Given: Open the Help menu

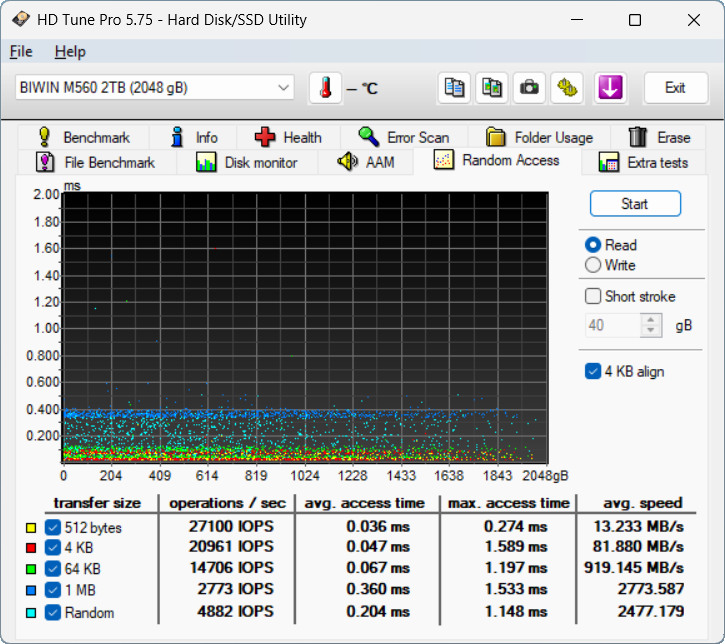Looking at the screenshot, I should (x=70, y=51).
